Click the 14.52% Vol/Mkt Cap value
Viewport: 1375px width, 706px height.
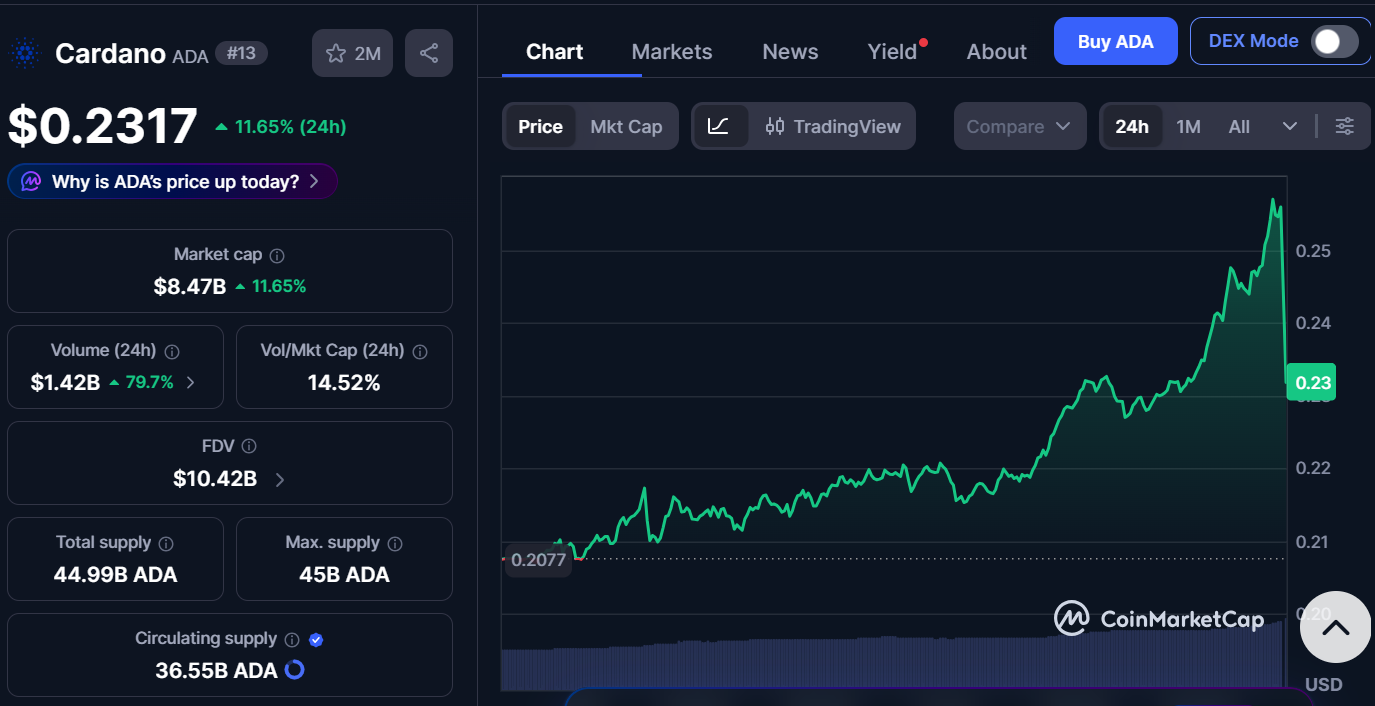coord(344,382)
